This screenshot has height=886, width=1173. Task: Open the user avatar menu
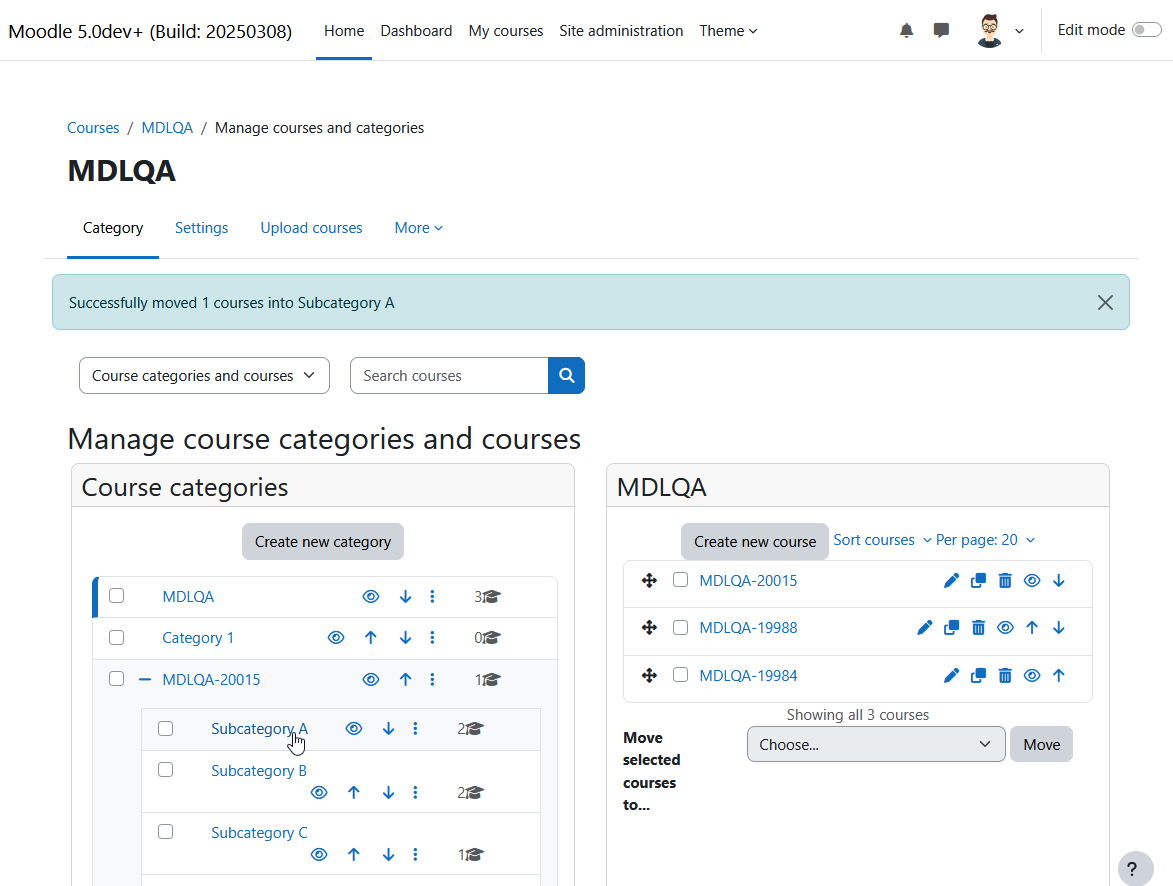coord(999,31)
